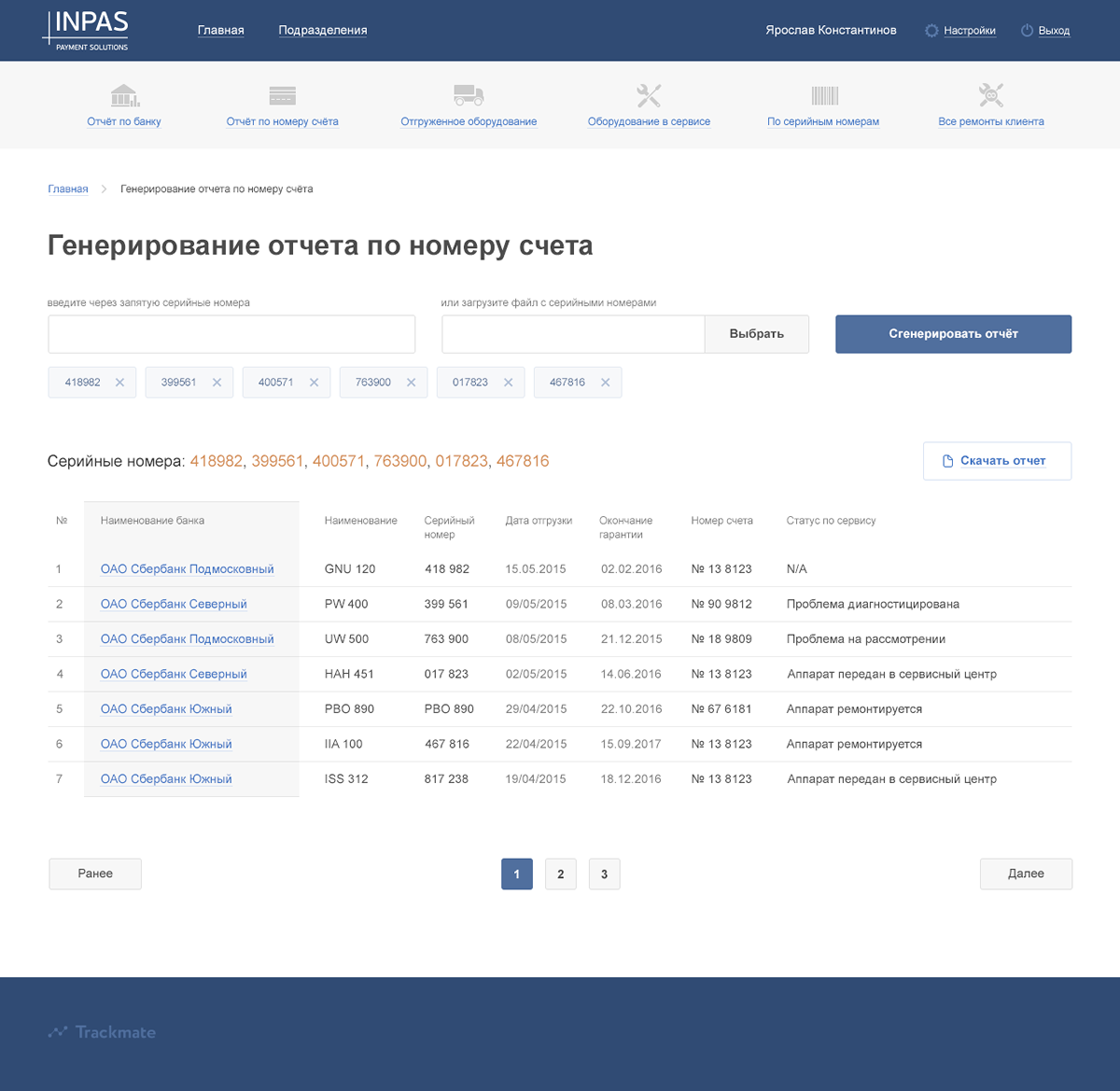
Task: Open ОАО Сбербанк Подмосковный link in row 3
Action: pyautogui.click(x=188, y=639)
